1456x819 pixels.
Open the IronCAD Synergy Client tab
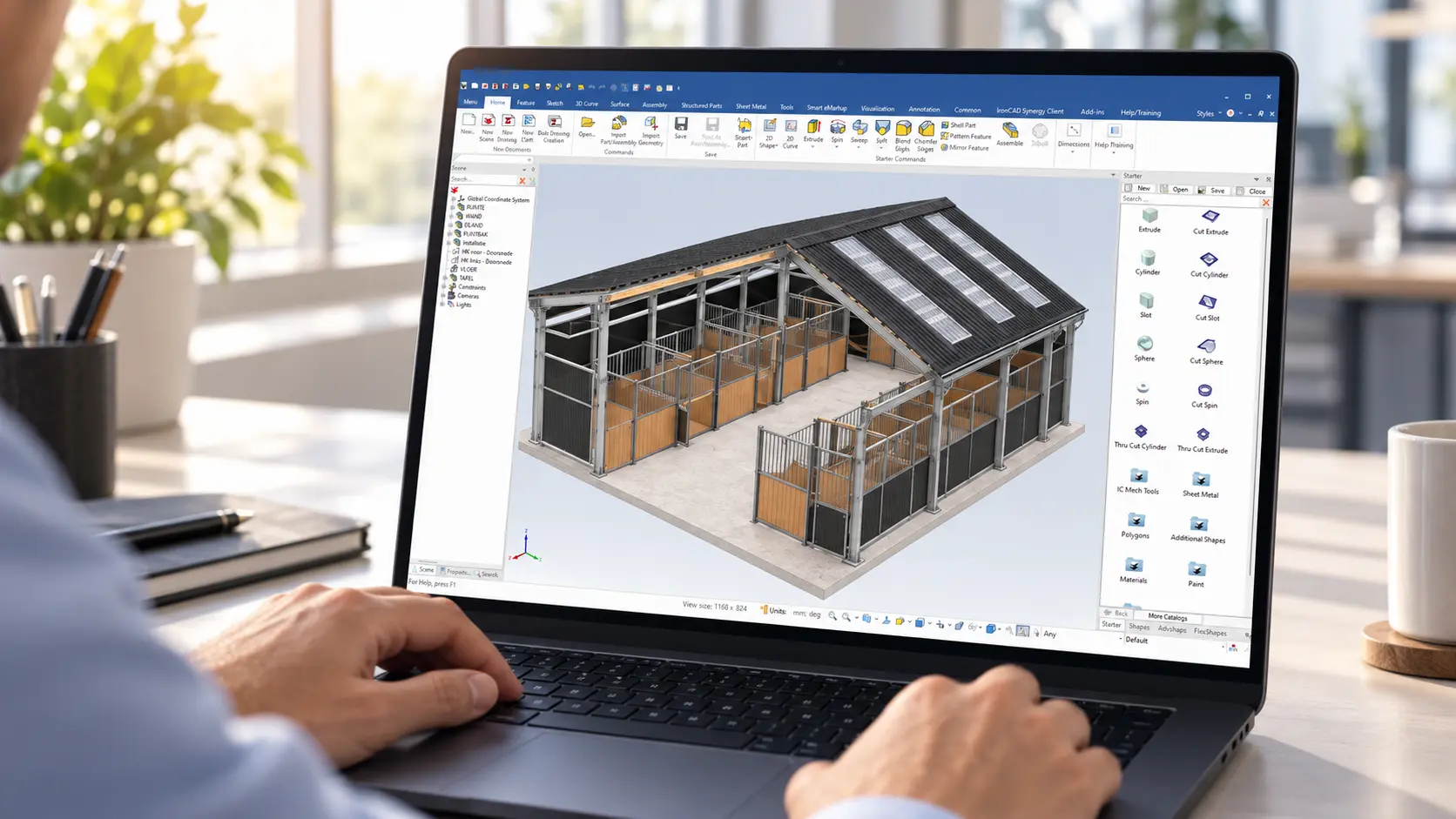pyautogui.click(x=1030, y=111)
